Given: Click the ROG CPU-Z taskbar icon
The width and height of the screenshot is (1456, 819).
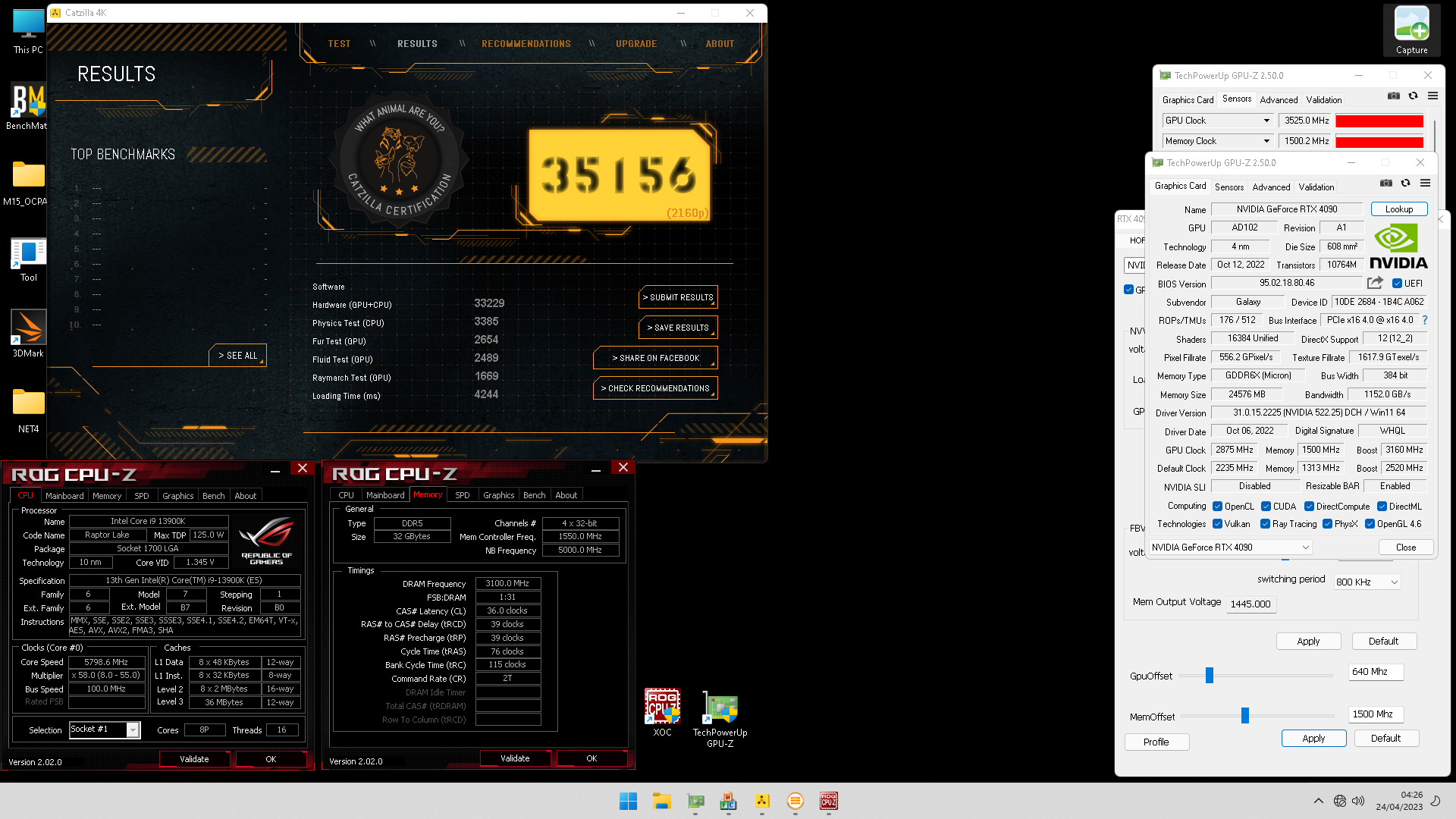Looking at the screenshot, I should tap(828, 801).
